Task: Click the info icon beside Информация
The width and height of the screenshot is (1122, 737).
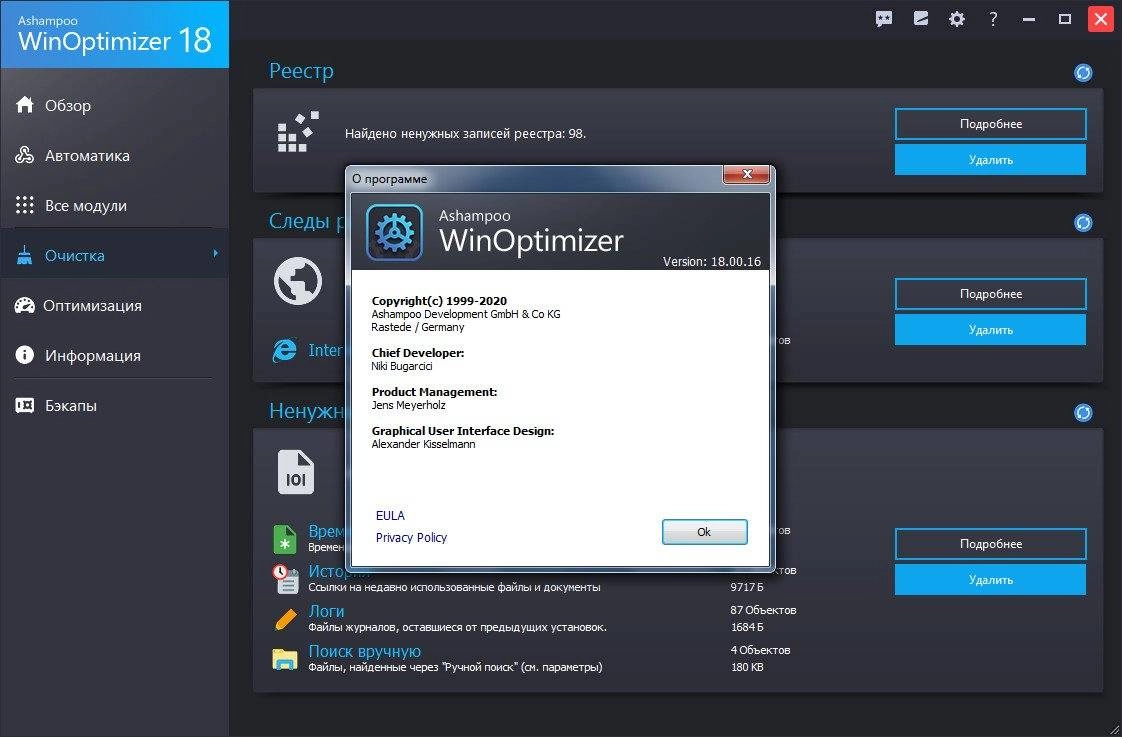Action: pyautogui.click(x=24, y=355)
